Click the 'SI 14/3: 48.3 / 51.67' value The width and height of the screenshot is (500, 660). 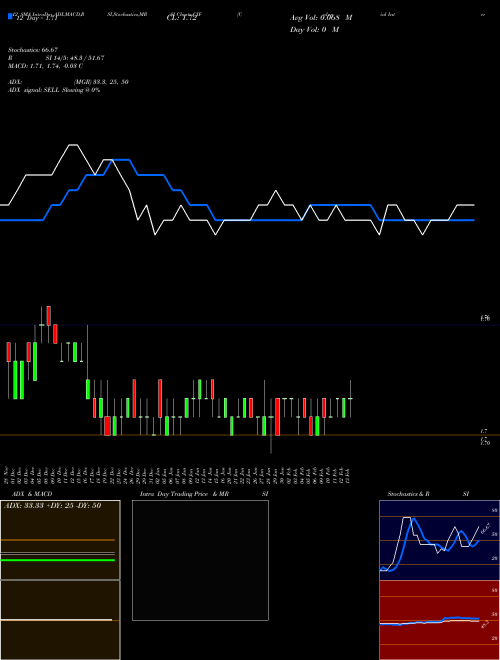tap(75, 58)
